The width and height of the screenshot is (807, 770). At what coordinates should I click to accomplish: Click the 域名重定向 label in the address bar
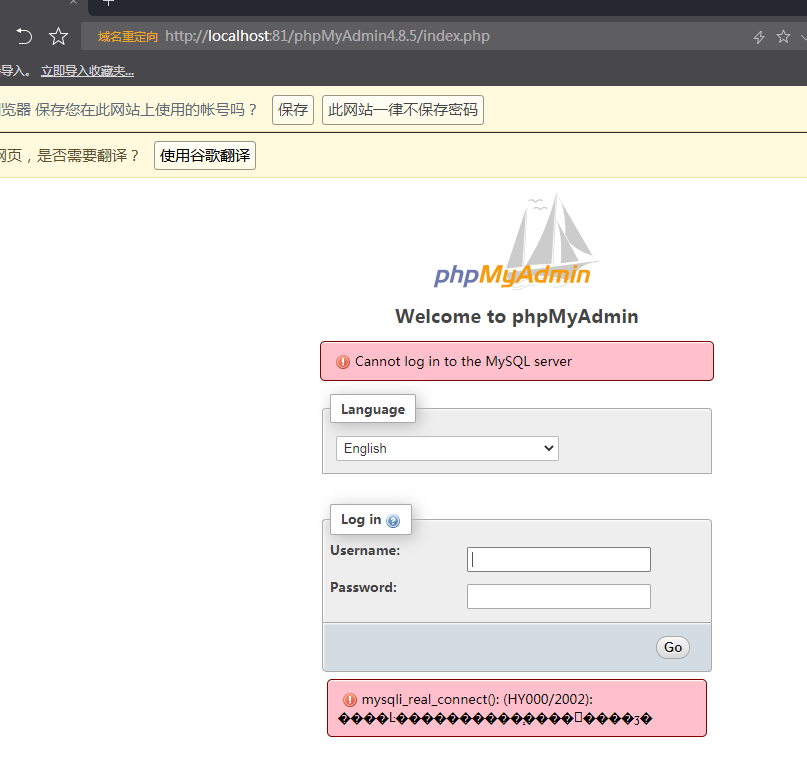click(x=128, y=37)
